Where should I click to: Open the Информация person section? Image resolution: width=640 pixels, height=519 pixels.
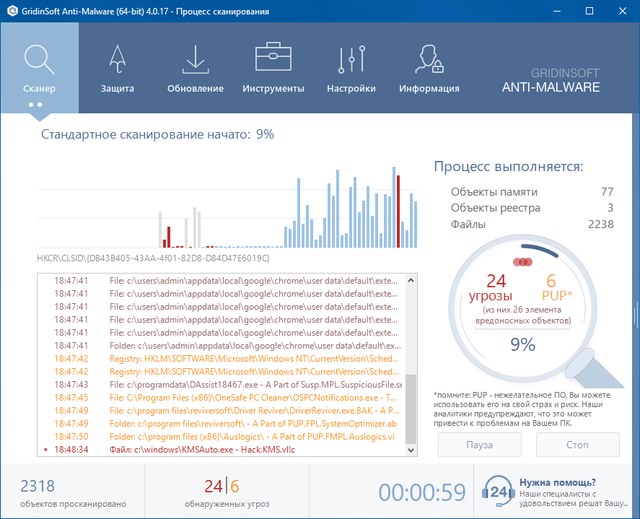pos(429,66)
